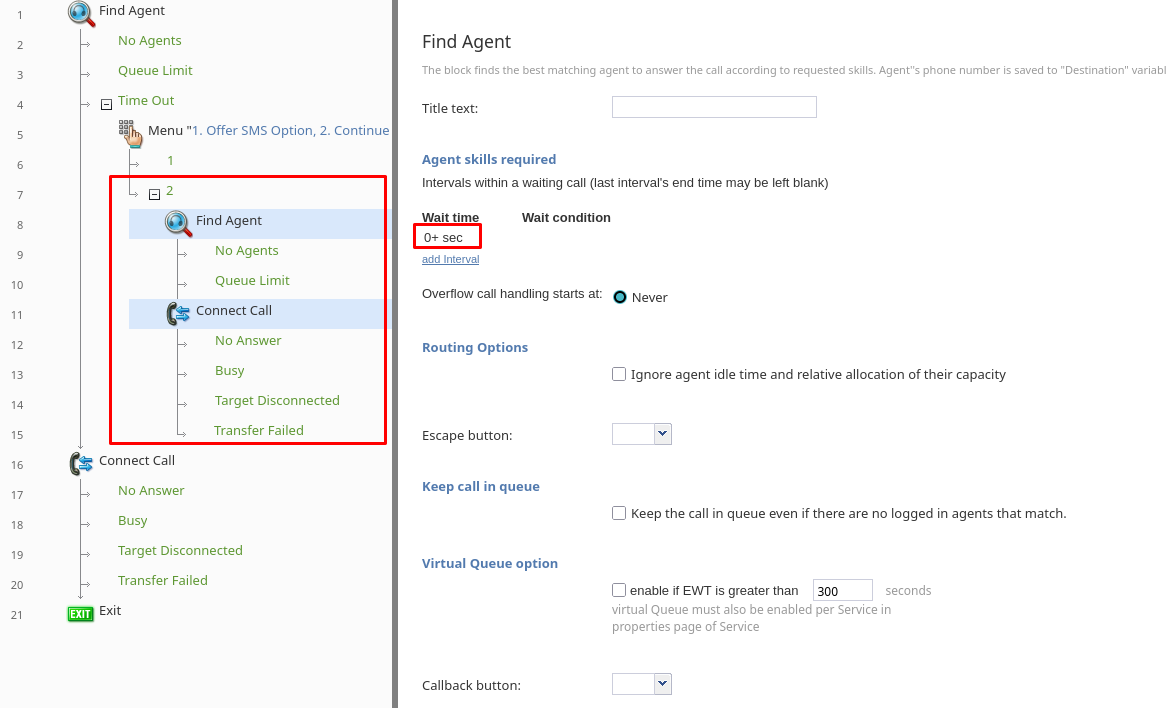This screenshot has width=1167, height=708.
Task: Check Keep the call in queue option
Action: [x=620, y=513]
